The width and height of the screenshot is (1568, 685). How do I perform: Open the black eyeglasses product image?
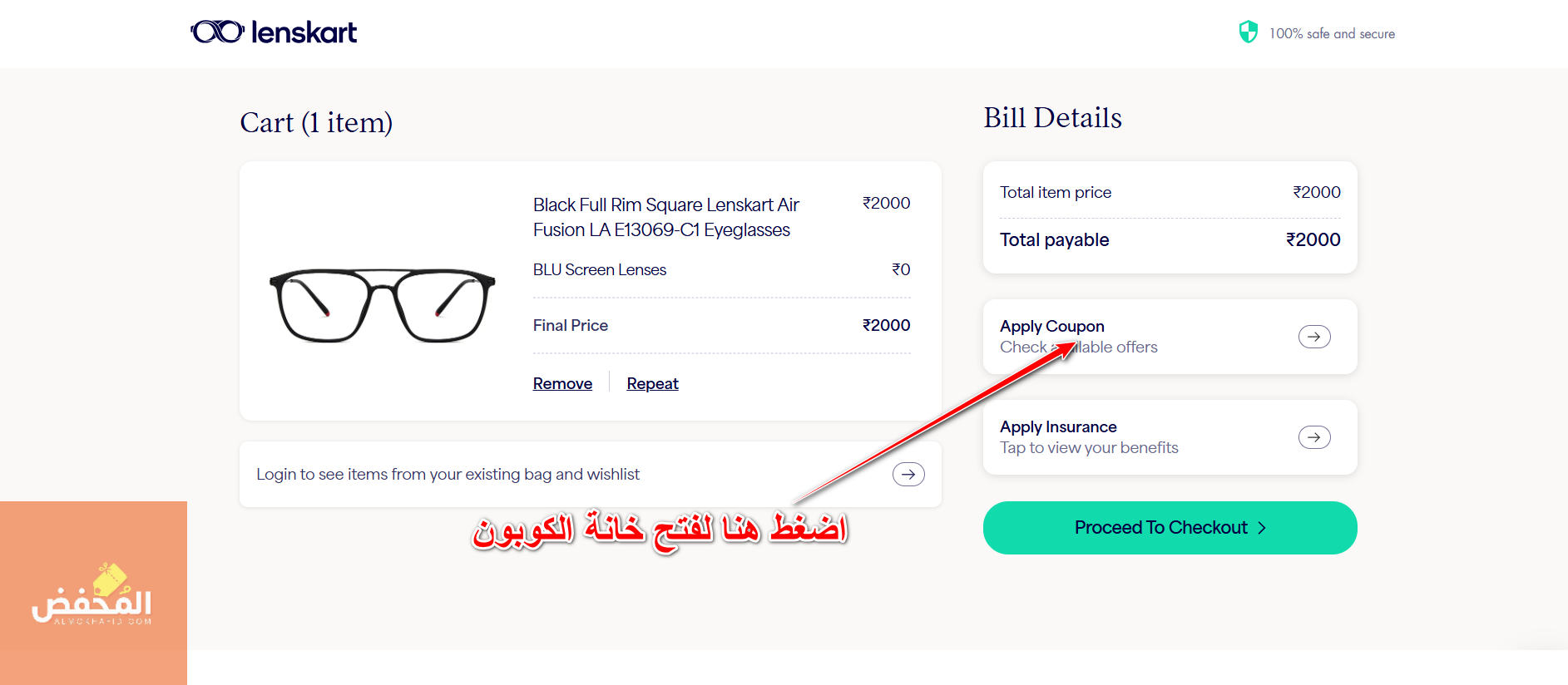pyautogui.click(x=382, y=305)
